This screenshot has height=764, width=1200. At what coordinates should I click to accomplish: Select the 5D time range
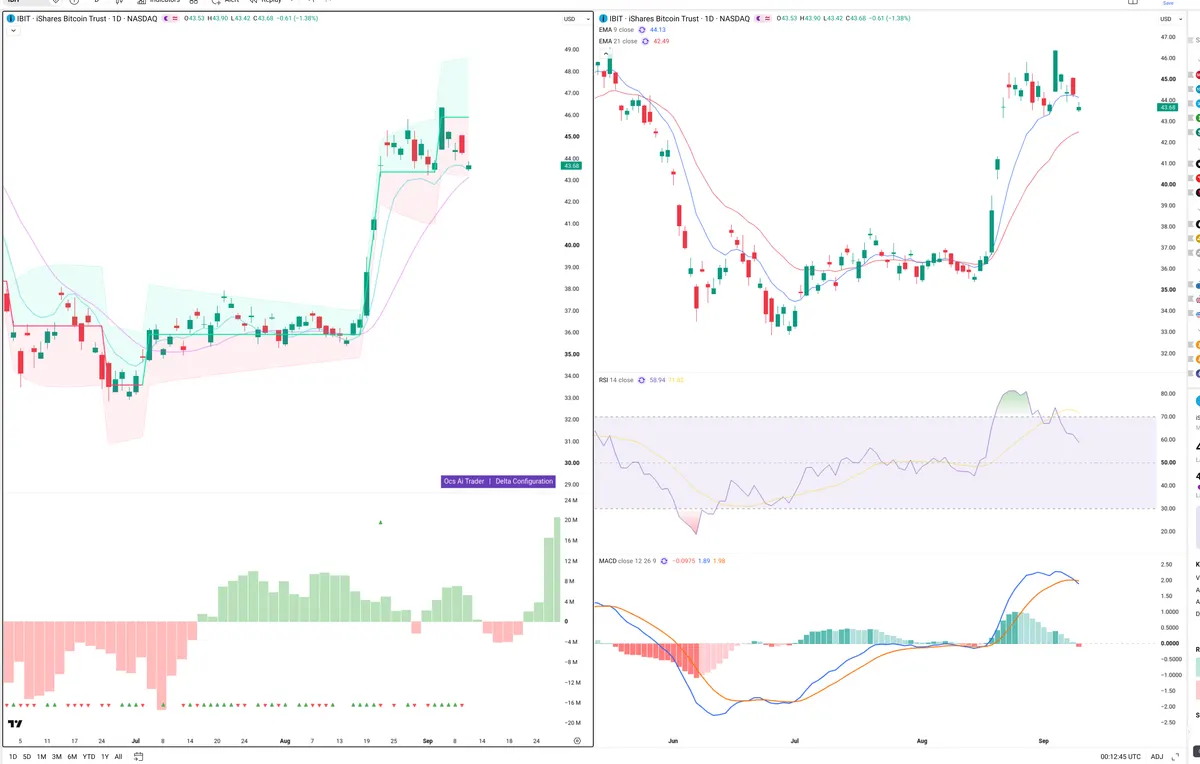pyautogui.click(x=27, y=757)
